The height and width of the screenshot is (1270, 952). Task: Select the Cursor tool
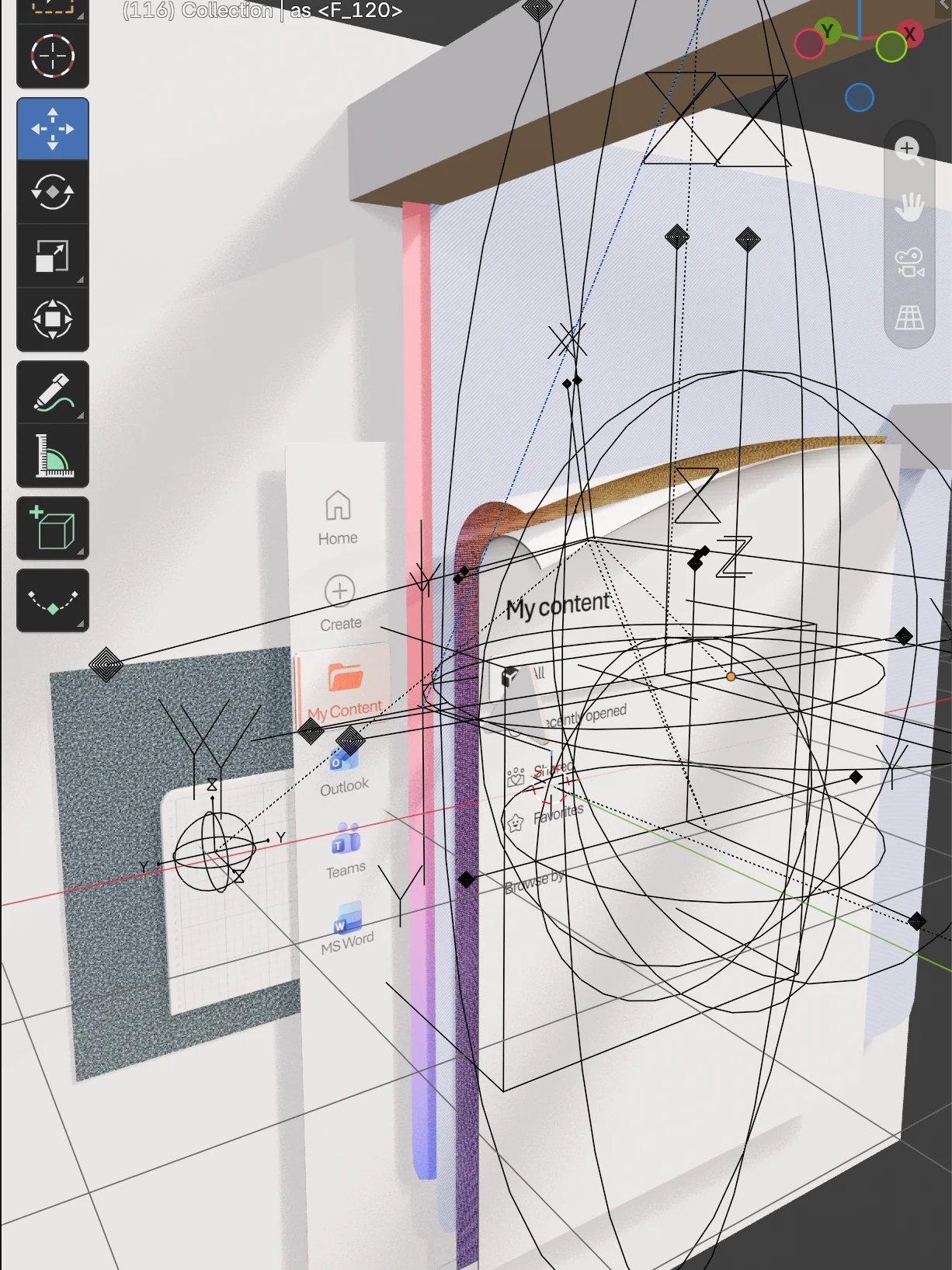click(x=53, y=57)
